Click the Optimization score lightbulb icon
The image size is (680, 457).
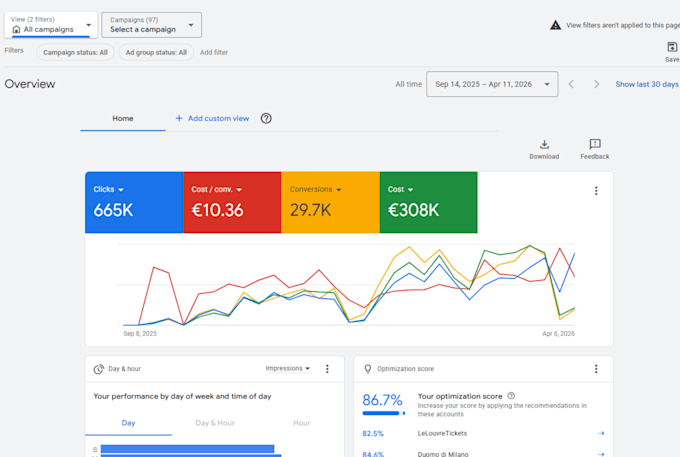(x=368, y=369)
